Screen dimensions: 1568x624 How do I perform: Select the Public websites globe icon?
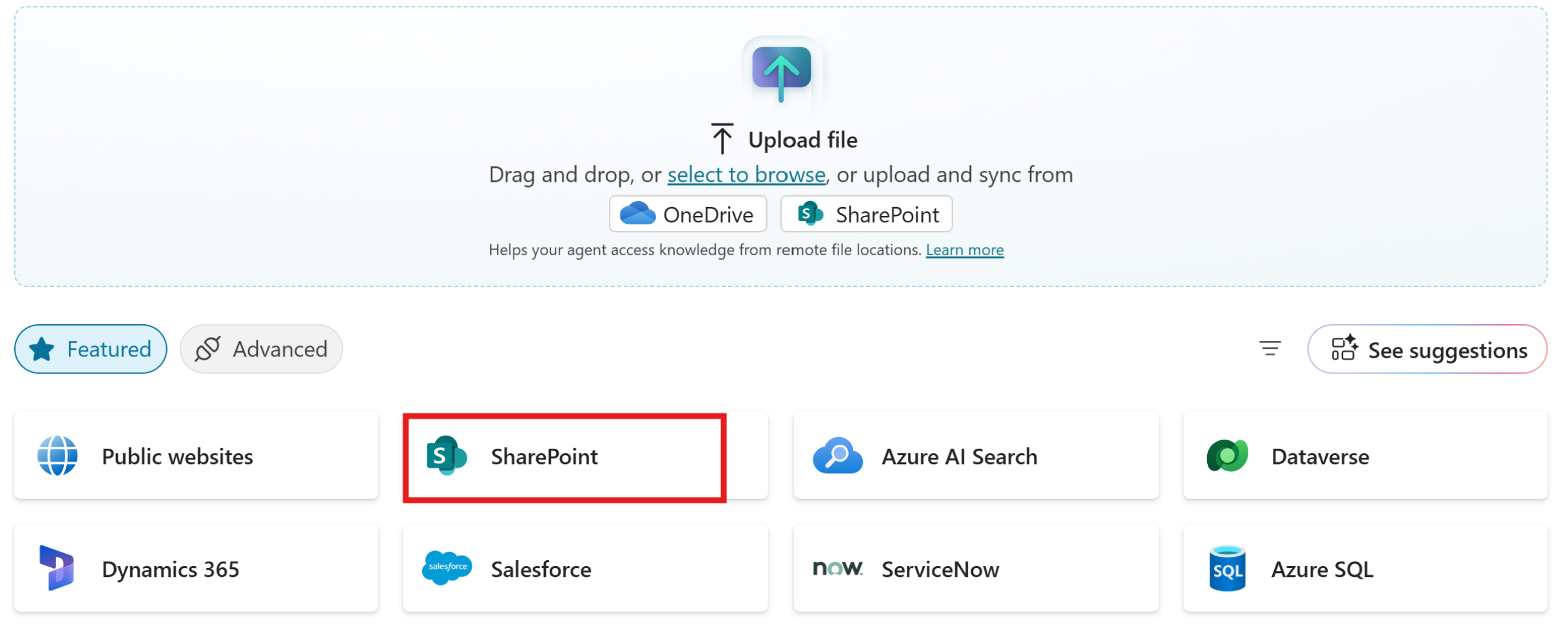[57, 456]
